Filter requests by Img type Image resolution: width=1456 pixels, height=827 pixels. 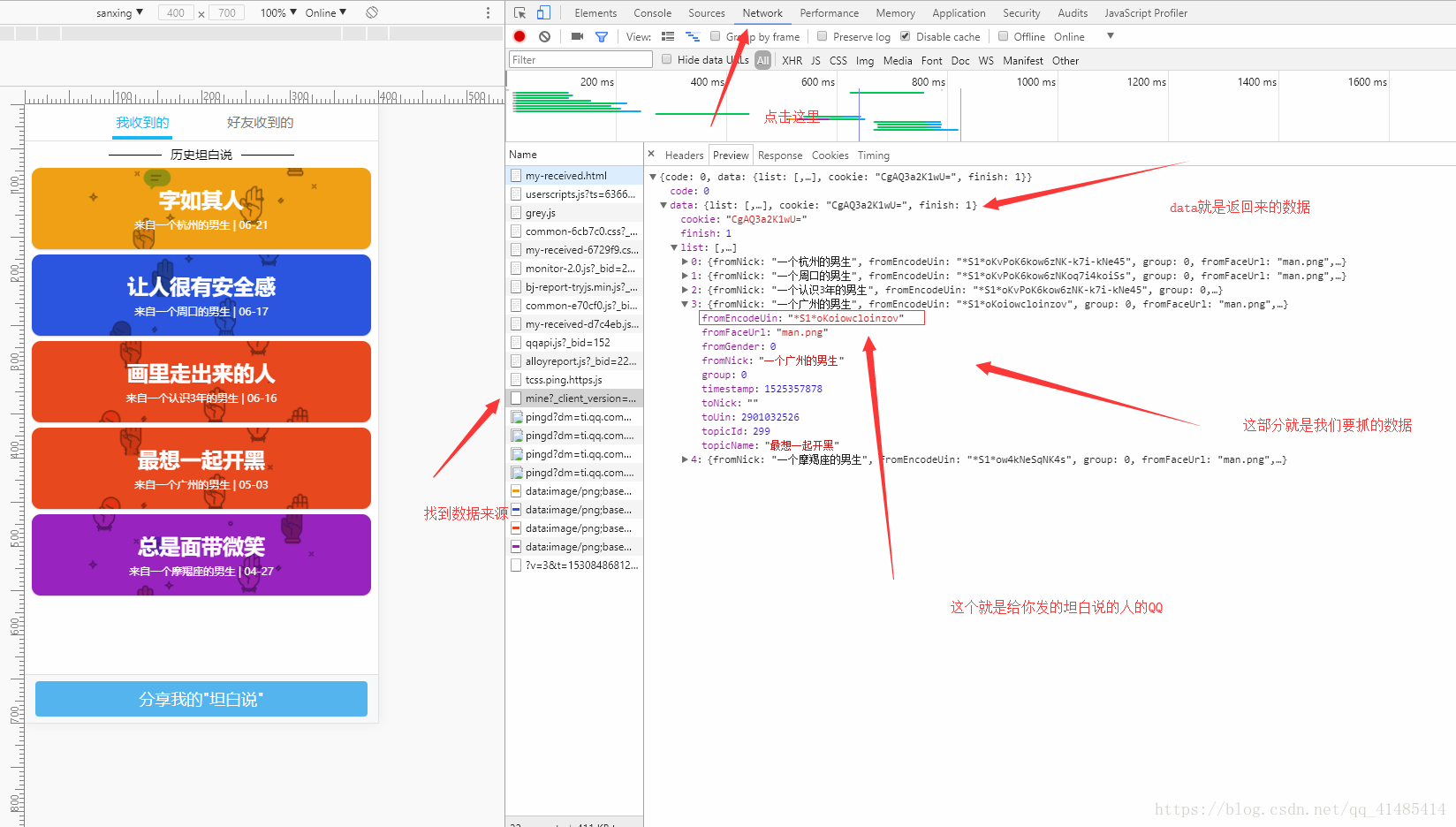(865, 61)
